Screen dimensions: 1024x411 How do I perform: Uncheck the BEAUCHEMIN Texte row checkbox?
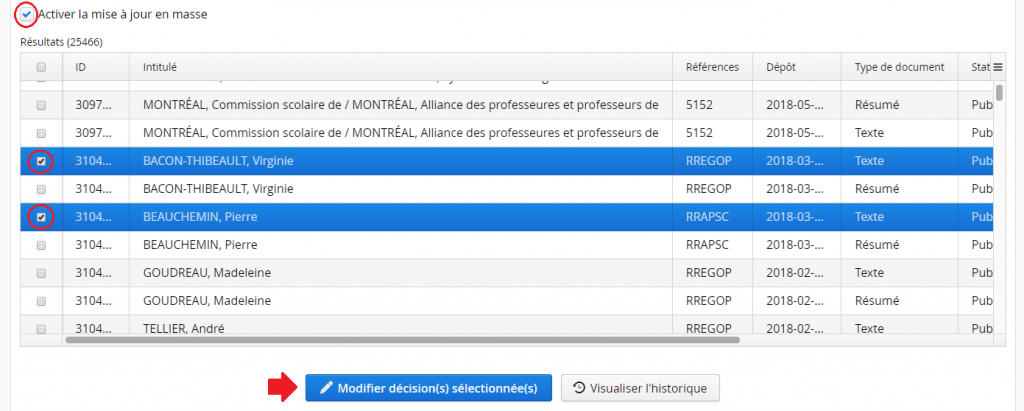click(41, 217)
